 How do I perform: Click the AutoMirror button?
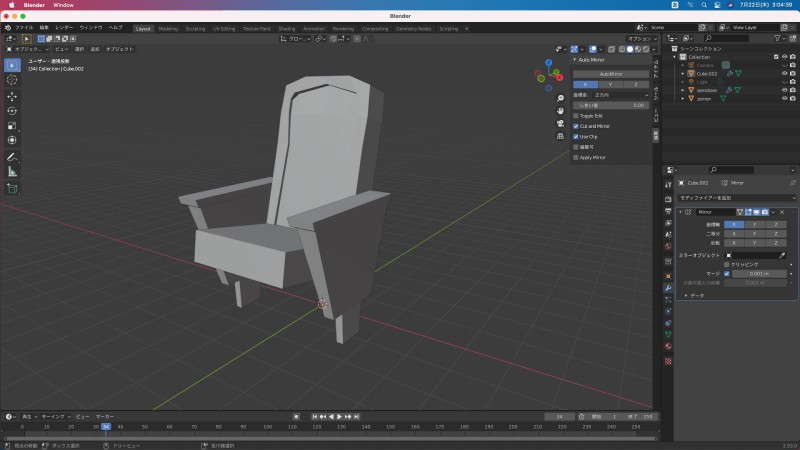click(610, 74)
